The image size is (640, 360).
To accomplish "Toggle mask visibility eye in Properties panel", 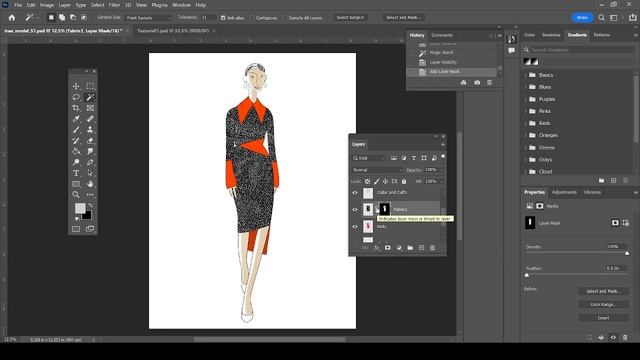I will (x=613, y=338).
